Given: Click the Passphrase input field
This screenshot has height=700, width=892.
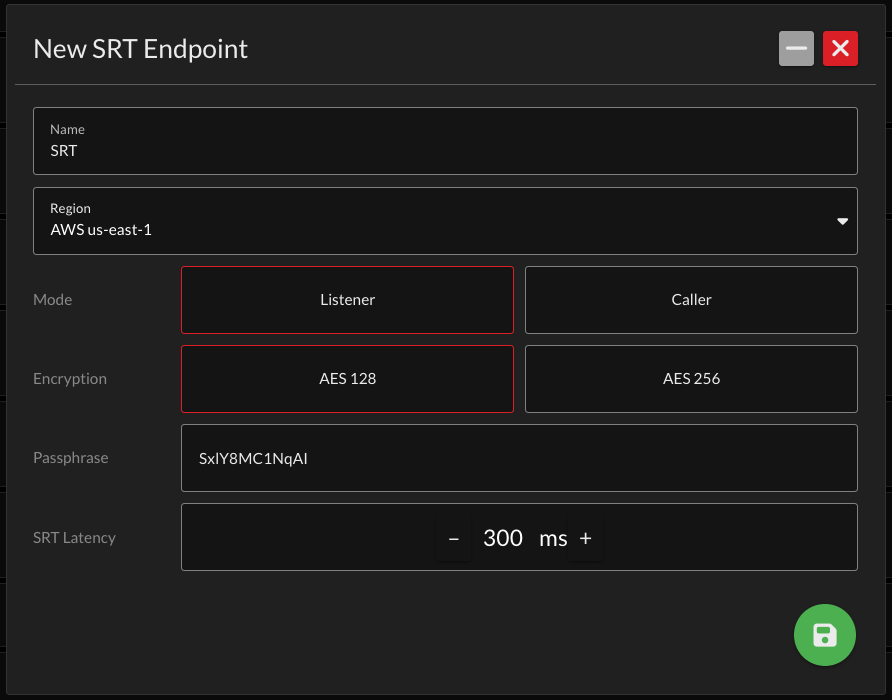Looking at the screenshot, I should click(519, 458).
